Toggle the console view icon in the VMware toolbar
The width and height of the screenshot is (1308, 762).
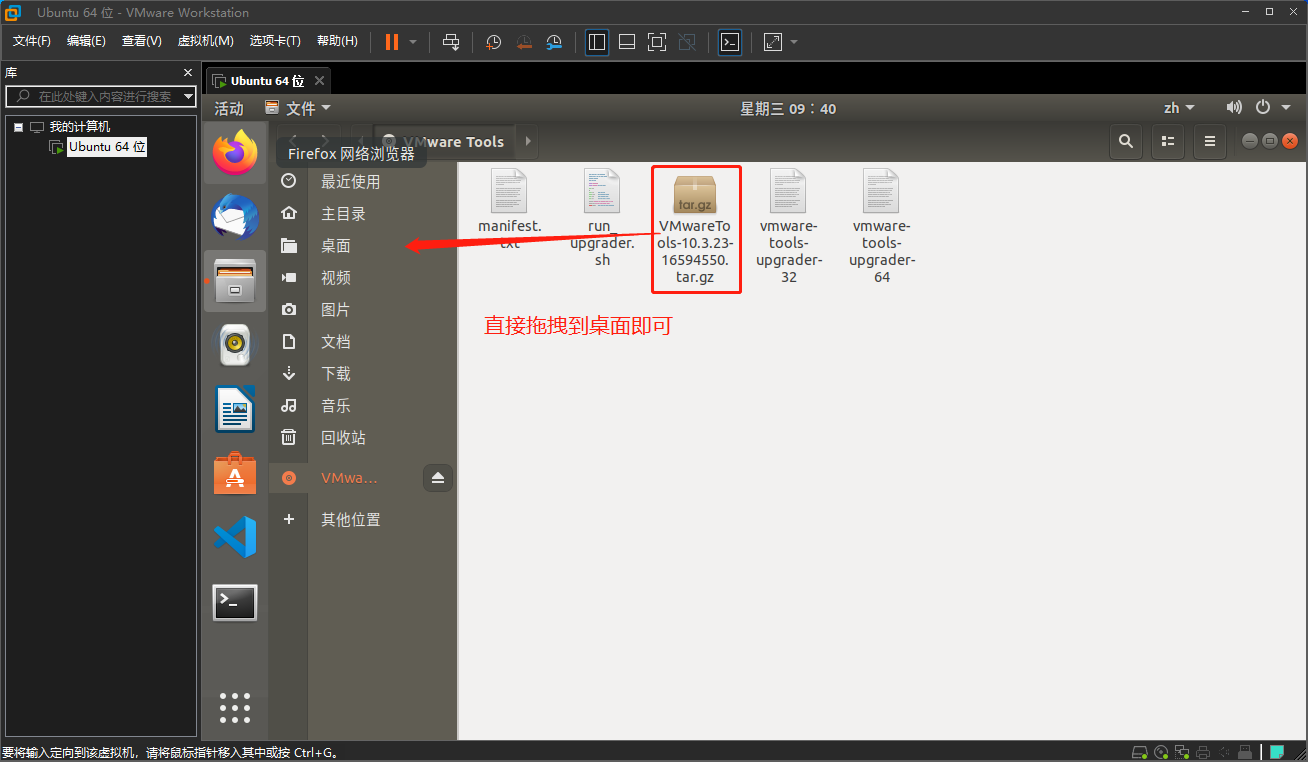tap(730, 42)
